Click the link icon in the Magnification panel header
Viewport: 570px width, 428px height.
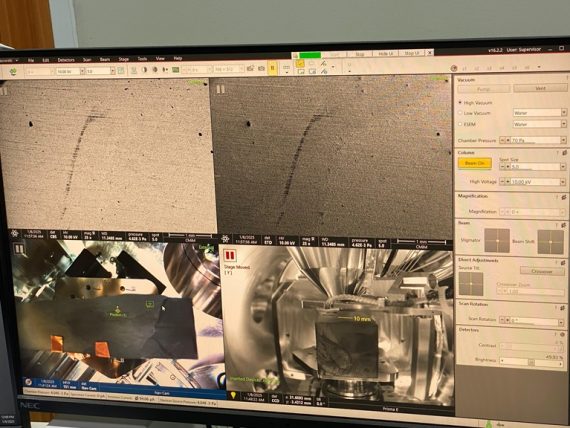[x=564, y=197]
